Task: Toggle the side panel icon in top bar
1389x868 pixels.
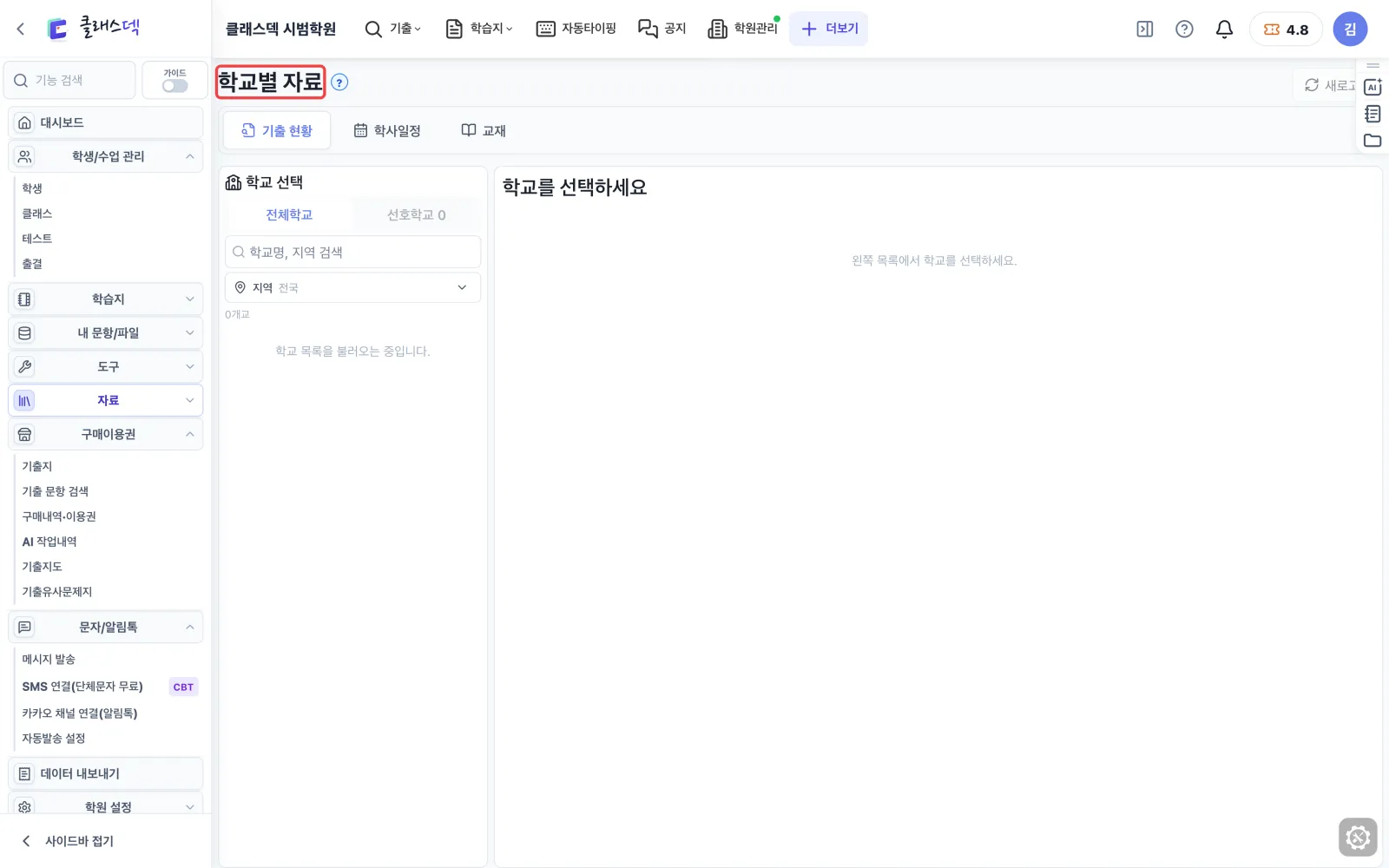Action: [1145, 29]
